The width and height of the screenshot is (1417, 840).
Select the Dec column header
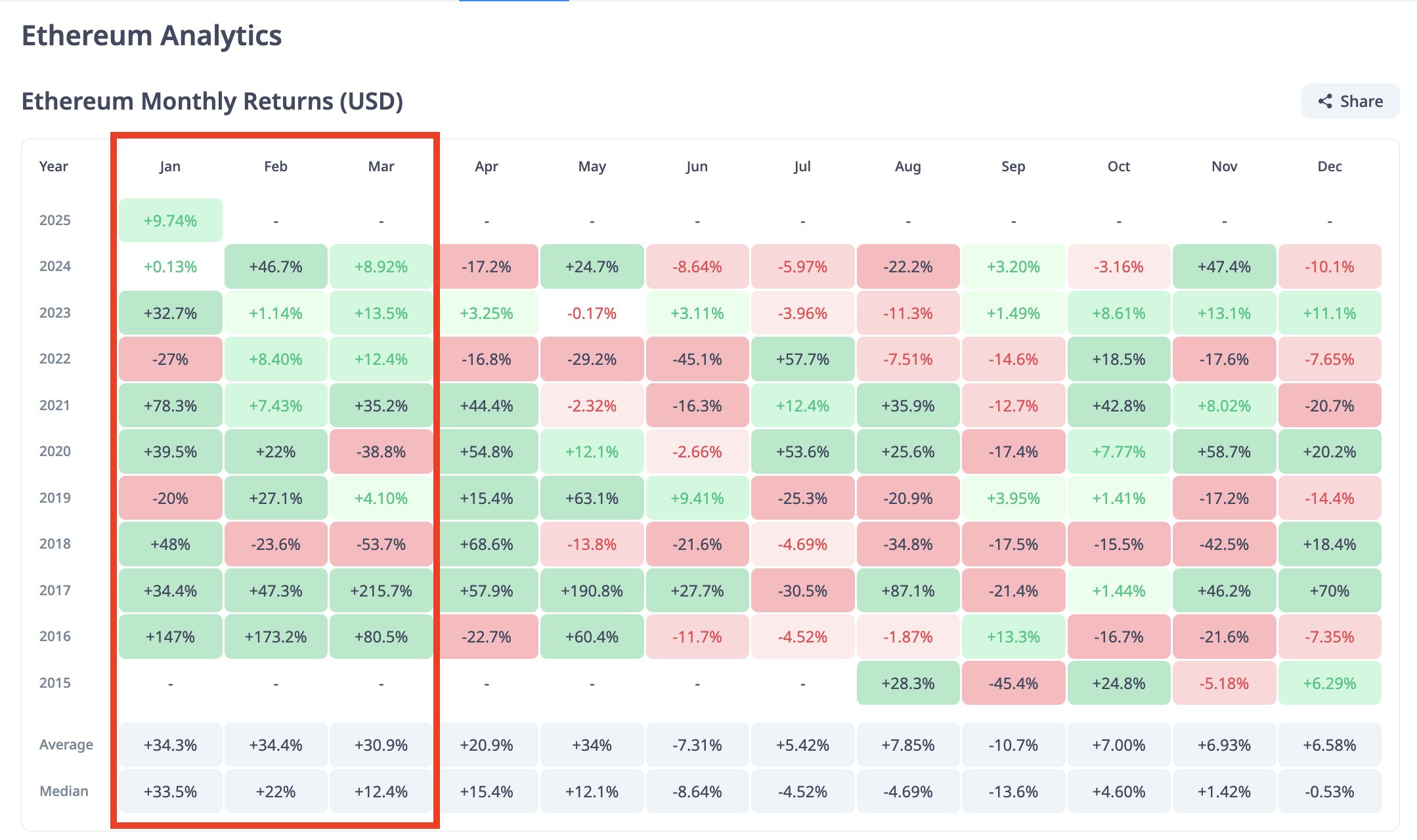(1329, 167)
